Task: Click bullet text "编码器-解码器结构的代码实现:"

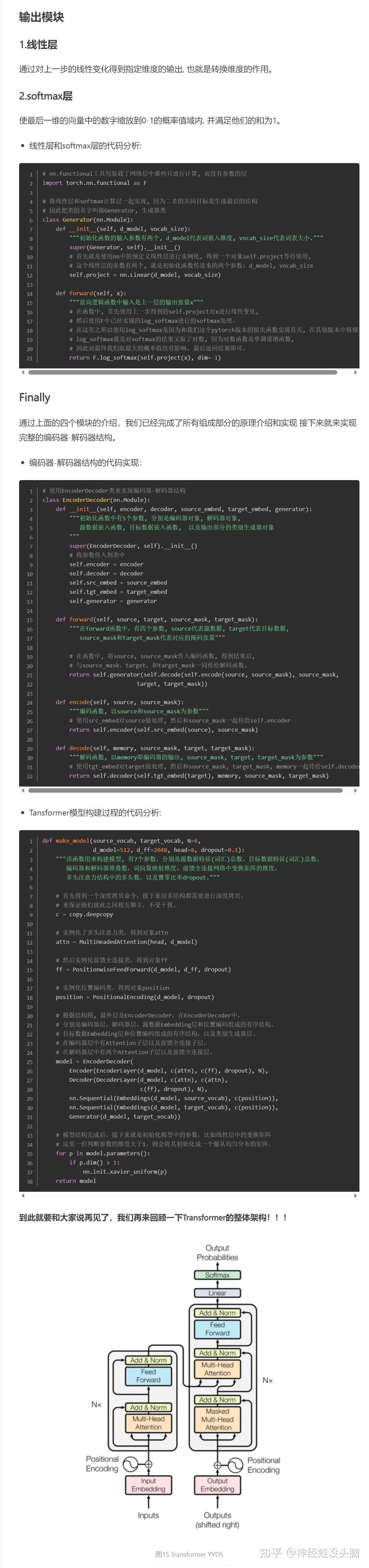Action: tap(85, 463)
